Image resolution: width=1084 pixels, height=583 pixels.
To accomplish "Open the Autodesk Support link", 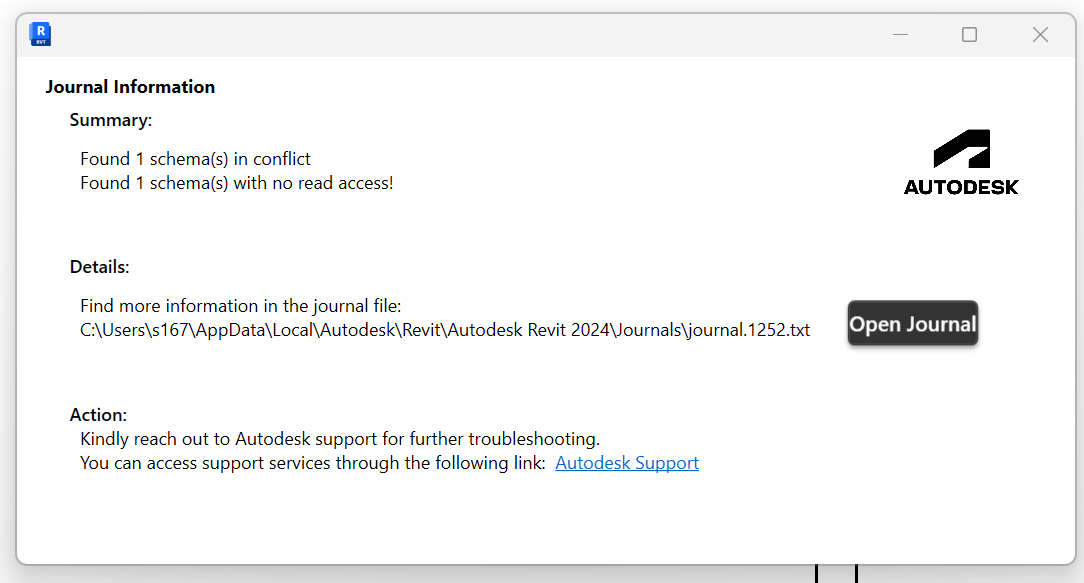I will (x=627, y=463).
